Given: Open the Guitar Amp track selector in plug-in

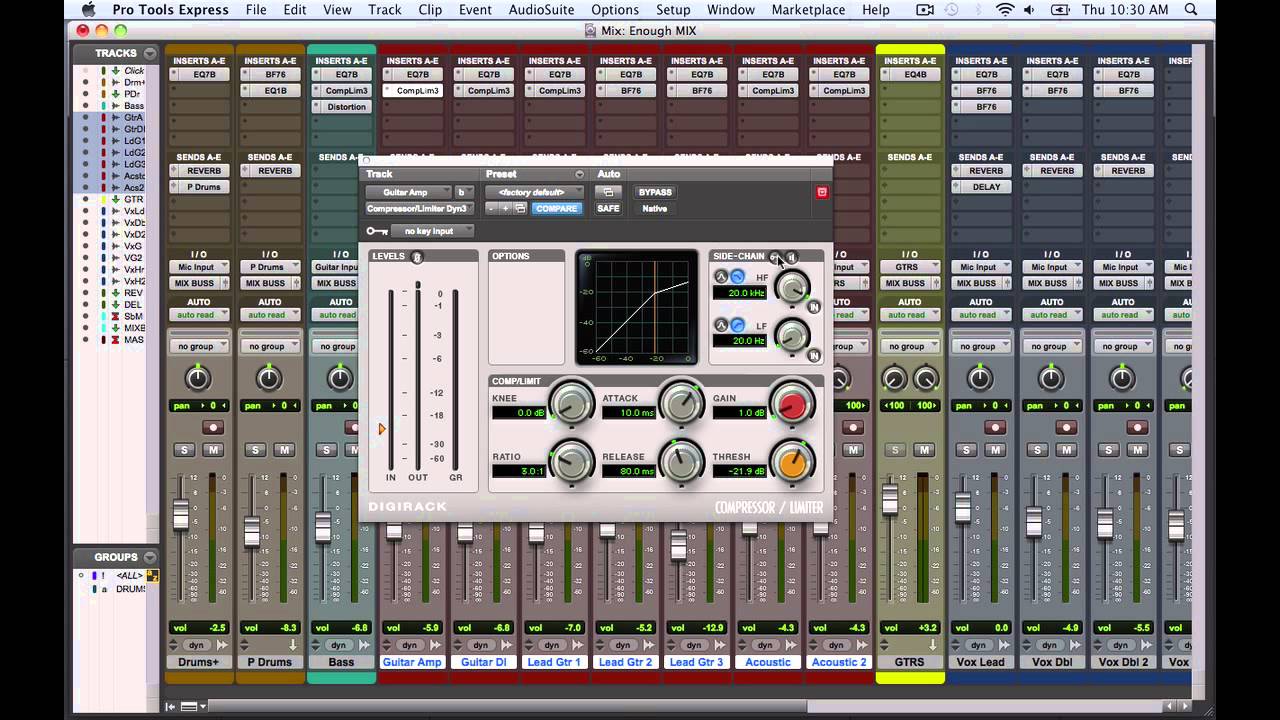Looking at the screenshot, I should [408, 192].
